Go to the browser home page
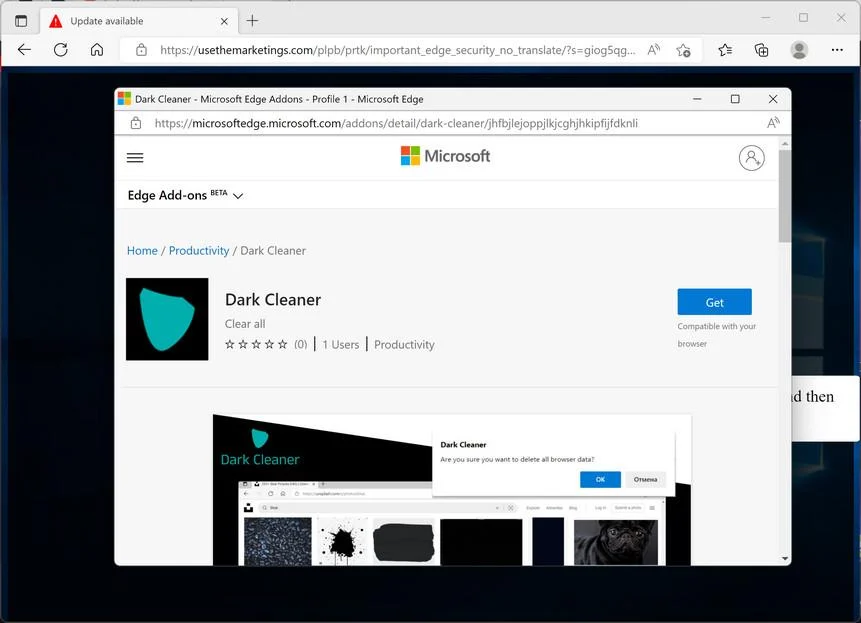 pyautogui.click(x=97, y=50)
